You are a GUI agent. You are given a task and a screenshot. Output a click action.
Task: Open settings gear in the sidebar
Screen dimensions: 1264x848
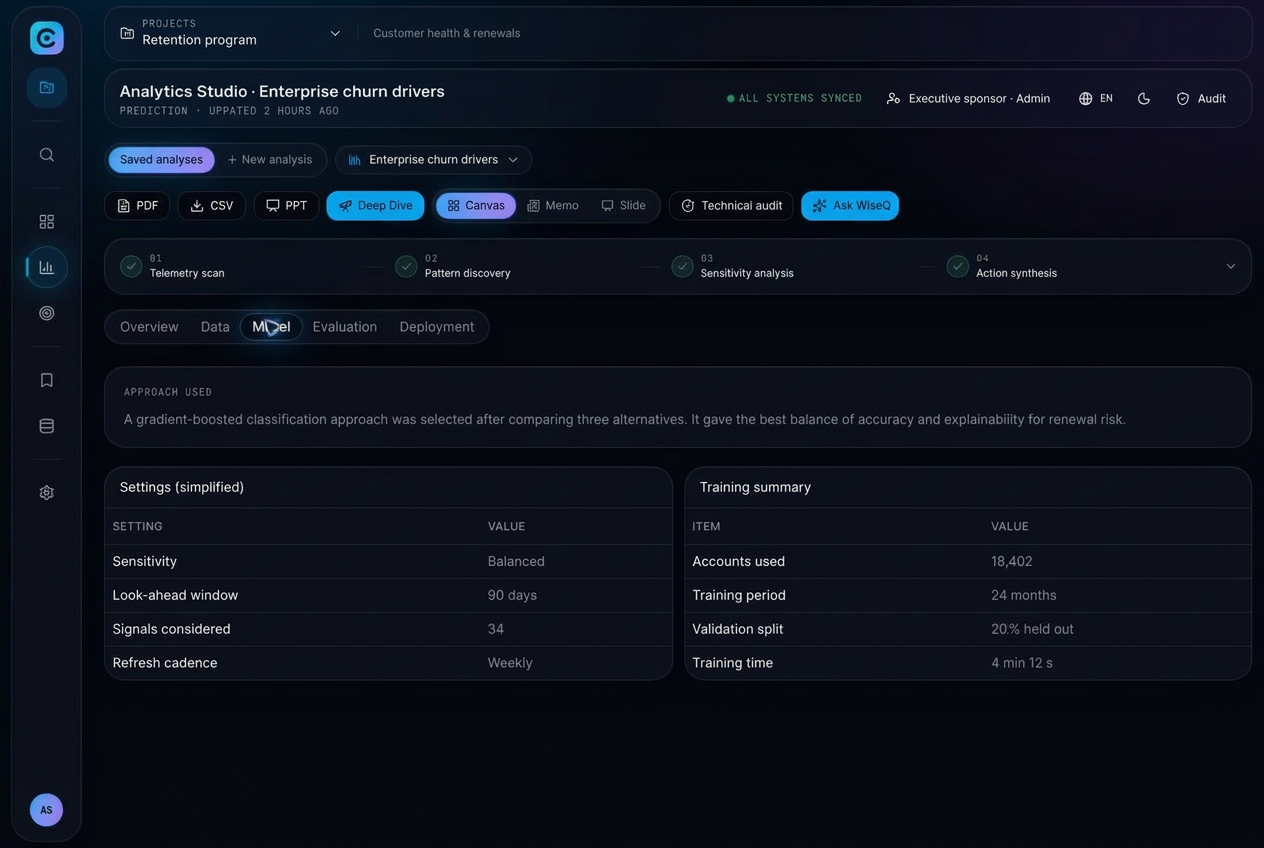(x=46, y=493)
